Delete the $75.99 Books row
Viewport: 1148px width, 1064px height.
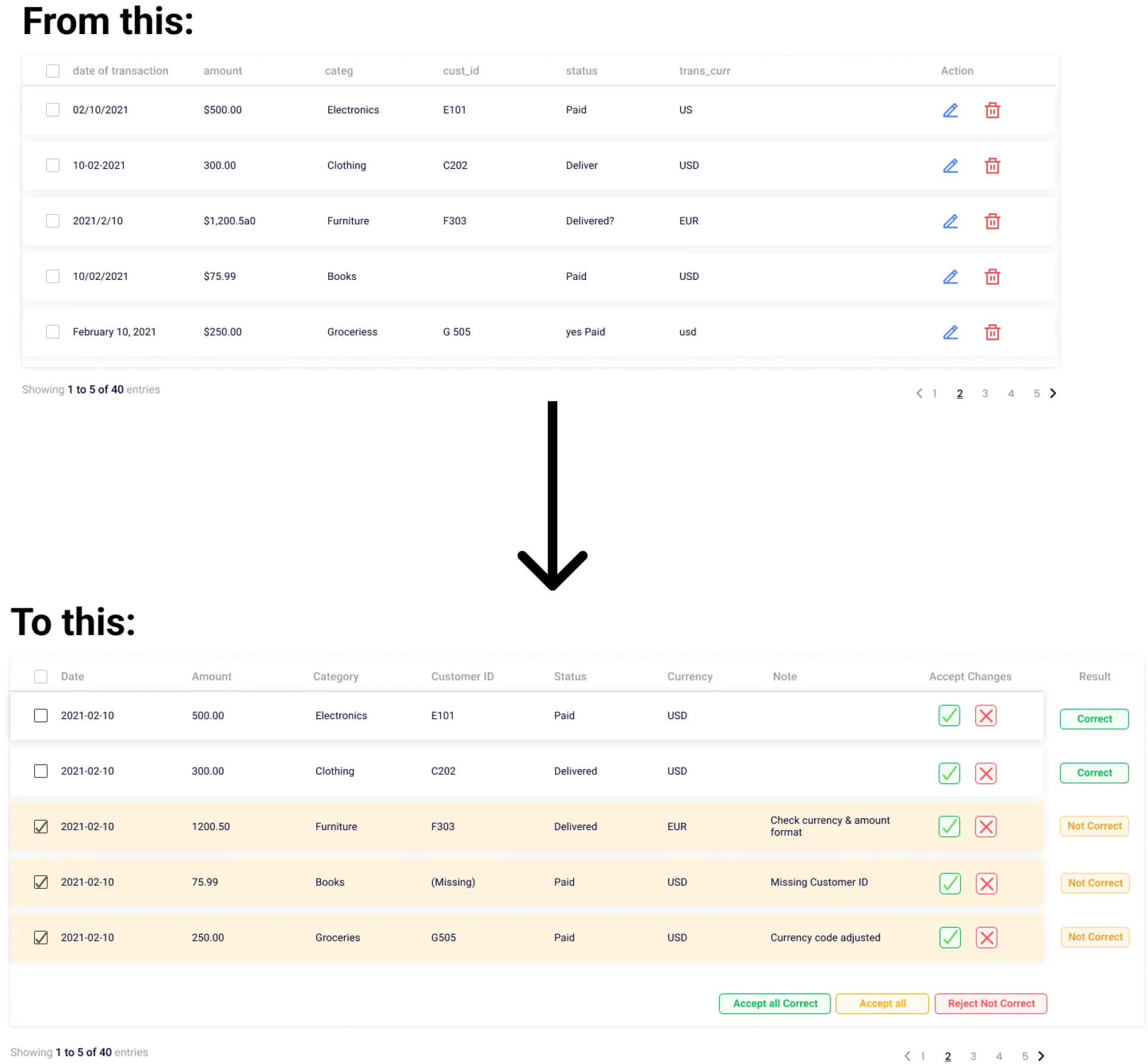pos(992,277)
